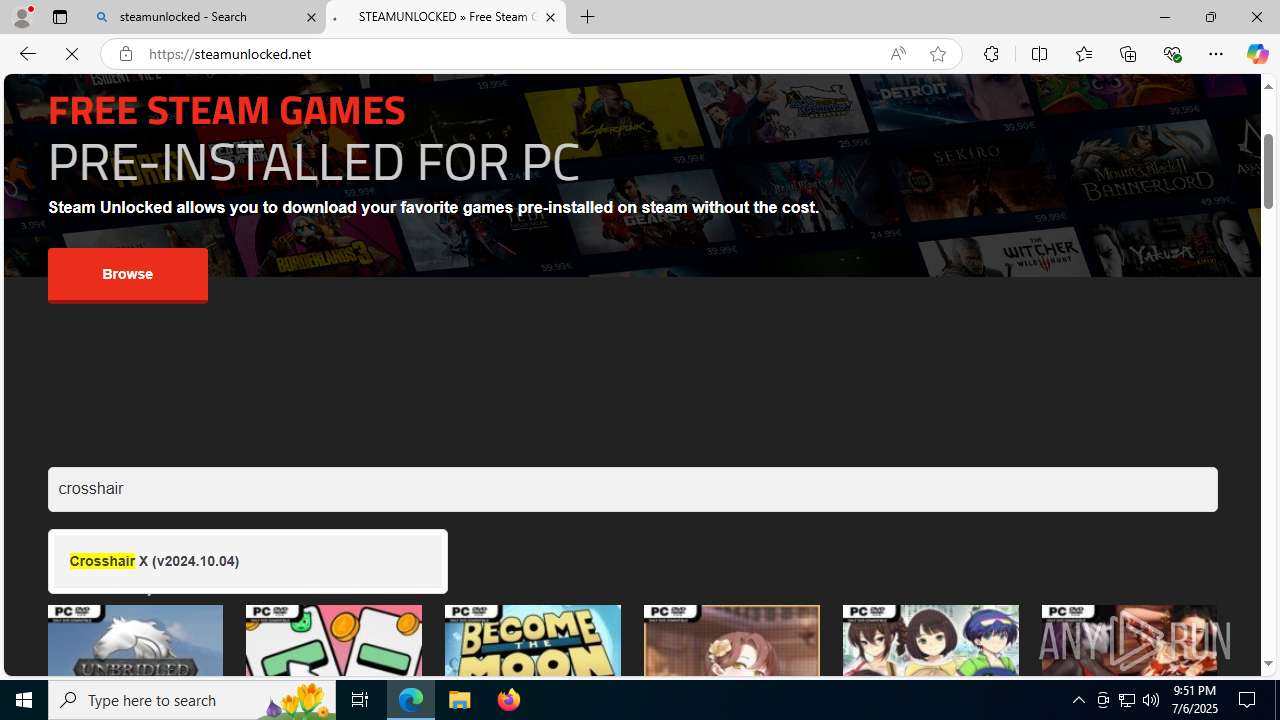Stop loading the page
The height and width of the screenshot is (720, 1280).
(72, 54)
